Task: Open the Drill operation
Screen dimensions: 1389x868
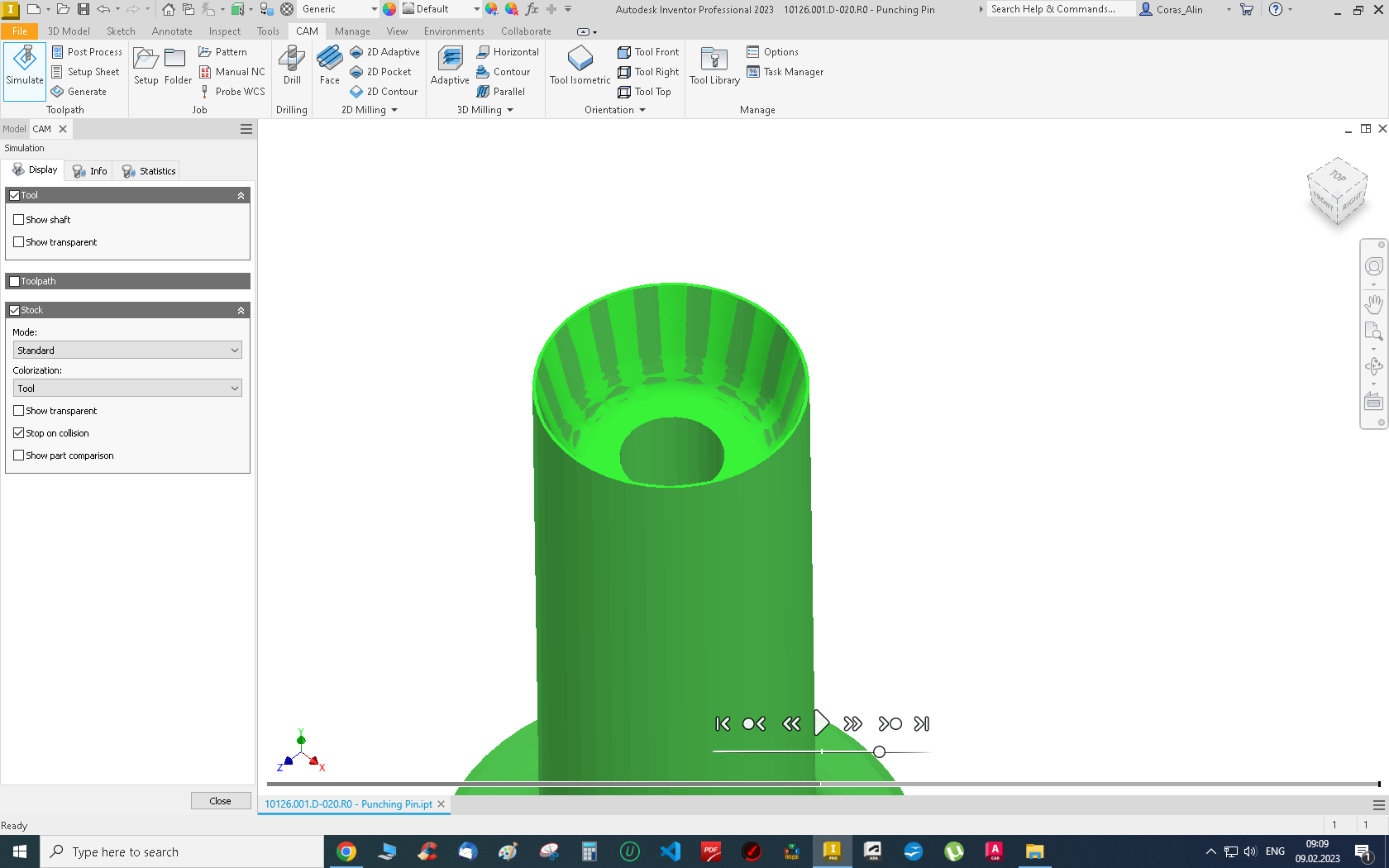Action: click(x=291, y=66)
